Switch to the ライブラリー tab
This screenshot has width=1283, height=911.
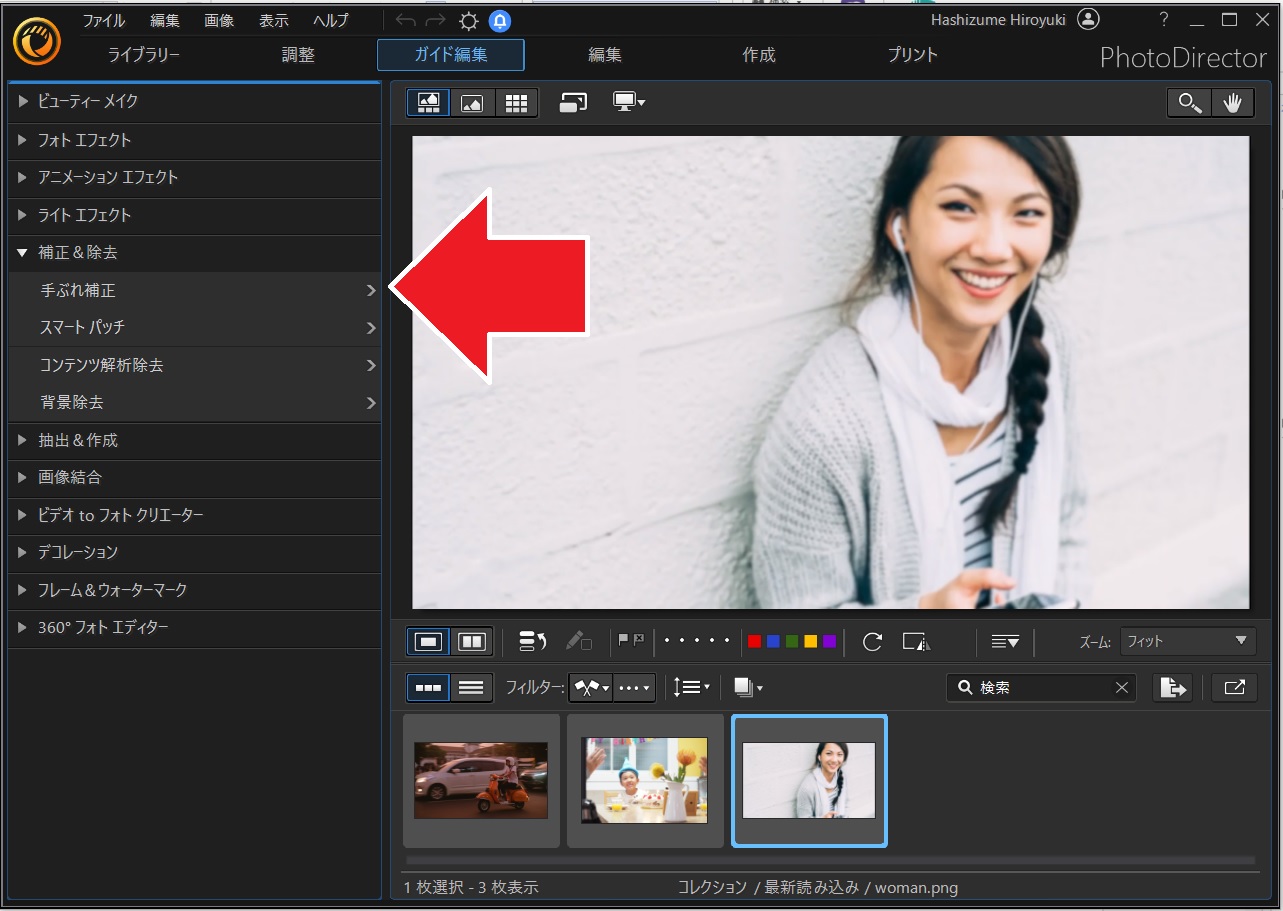tap(144, 55)
